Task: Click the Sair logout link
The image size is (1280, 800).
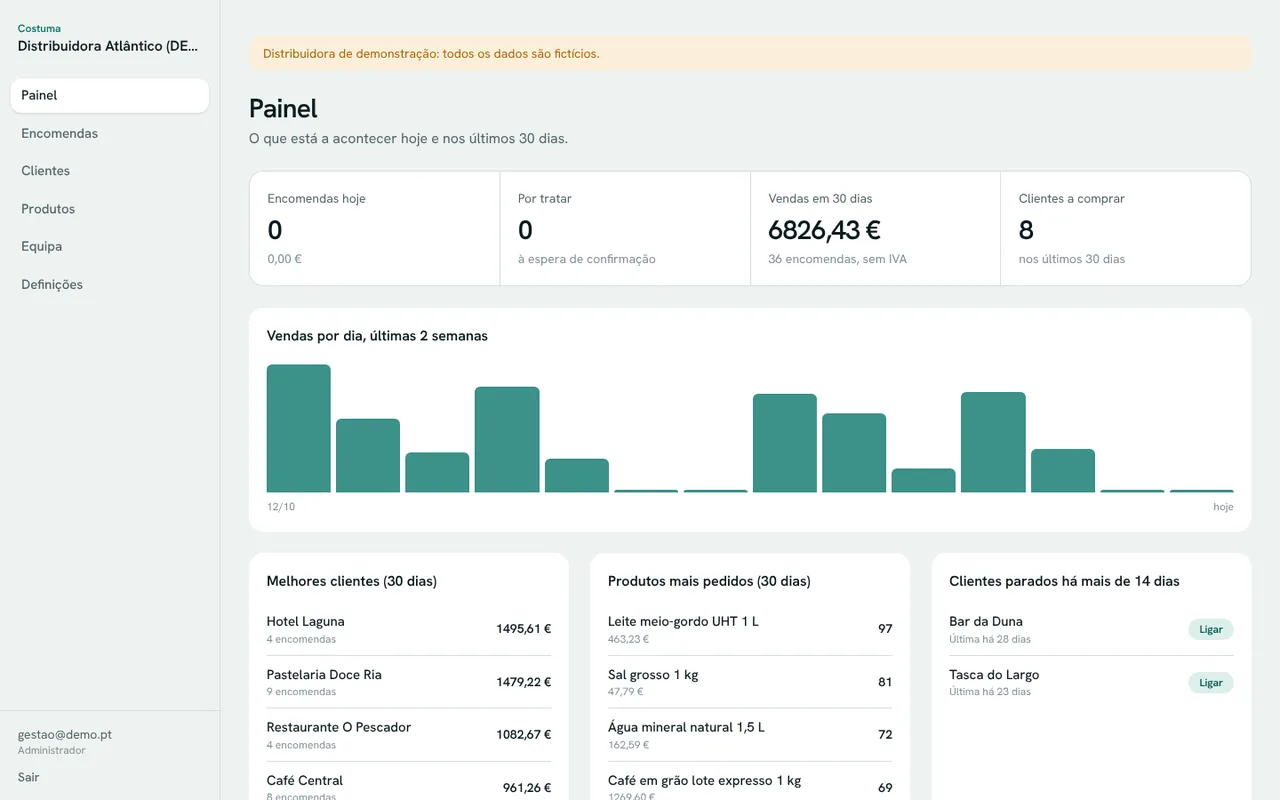Action: [x=29, y=777]
